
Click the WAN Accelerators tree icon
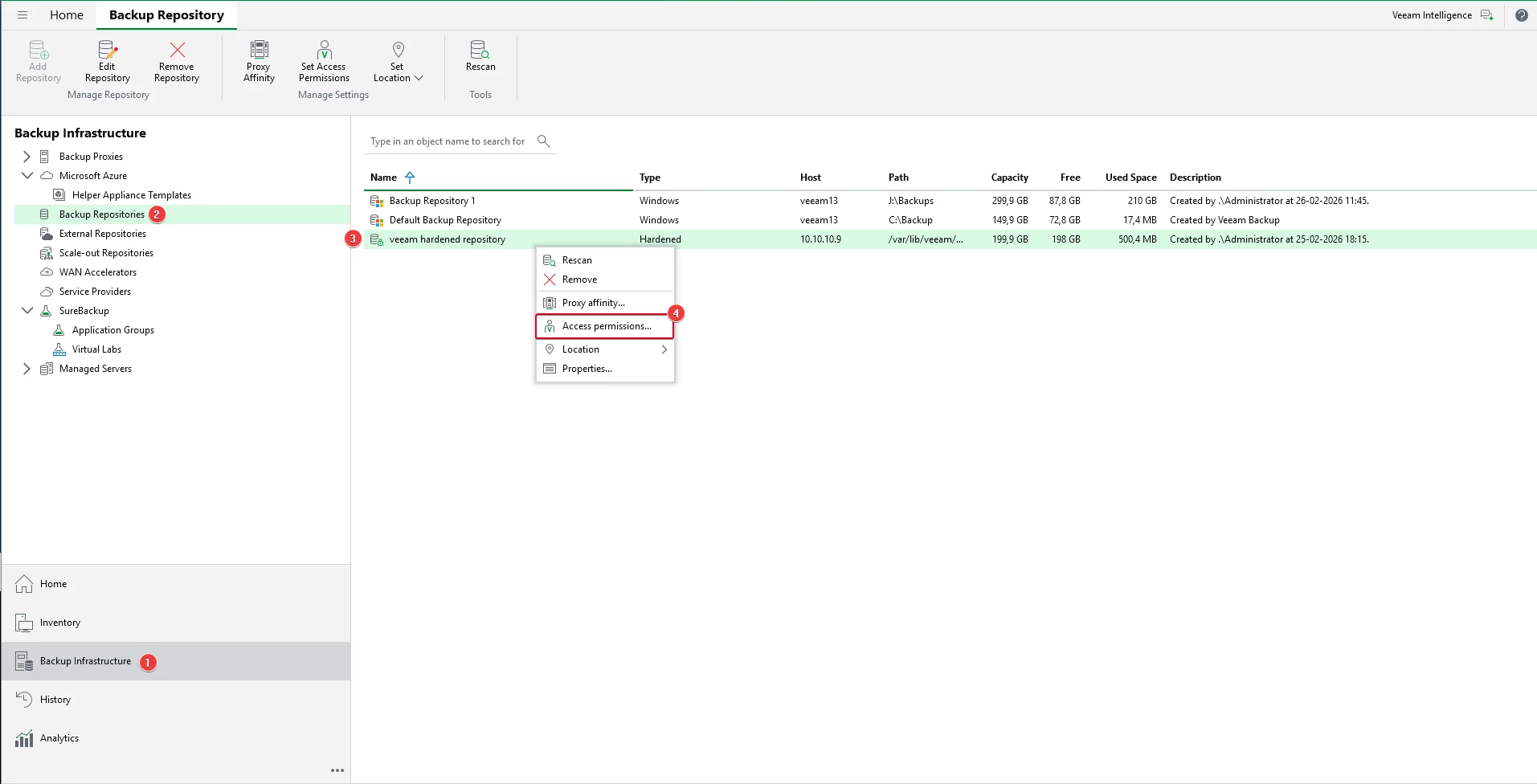click(x=47, y=272)
